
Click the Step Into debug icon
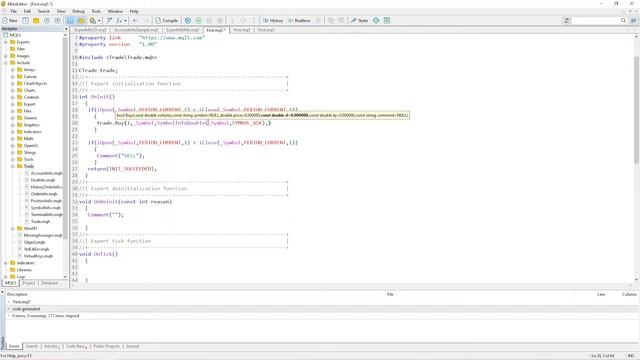233,20
